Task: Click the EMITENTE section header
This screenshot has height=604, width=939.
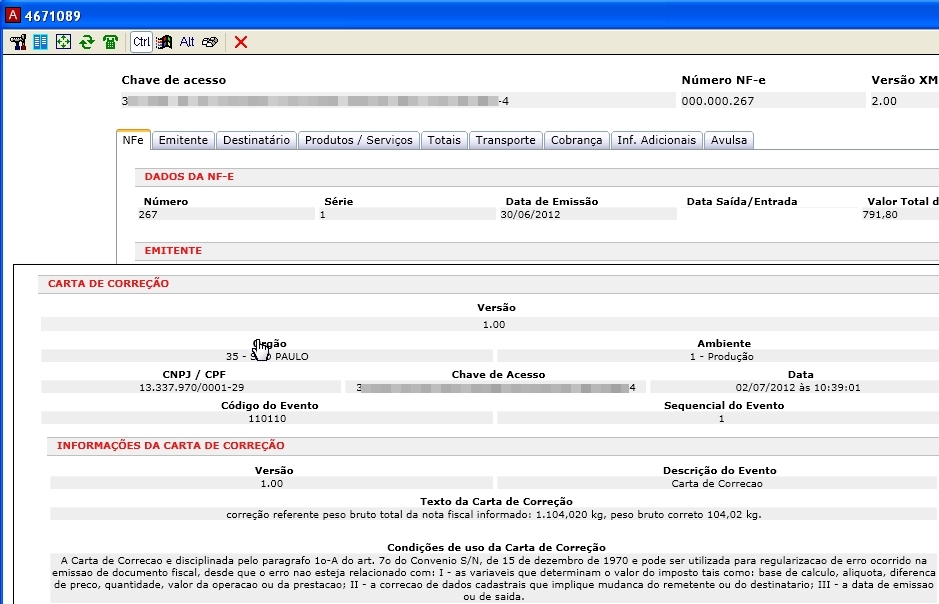Action: pyautogui.click(x=173, y=250)
